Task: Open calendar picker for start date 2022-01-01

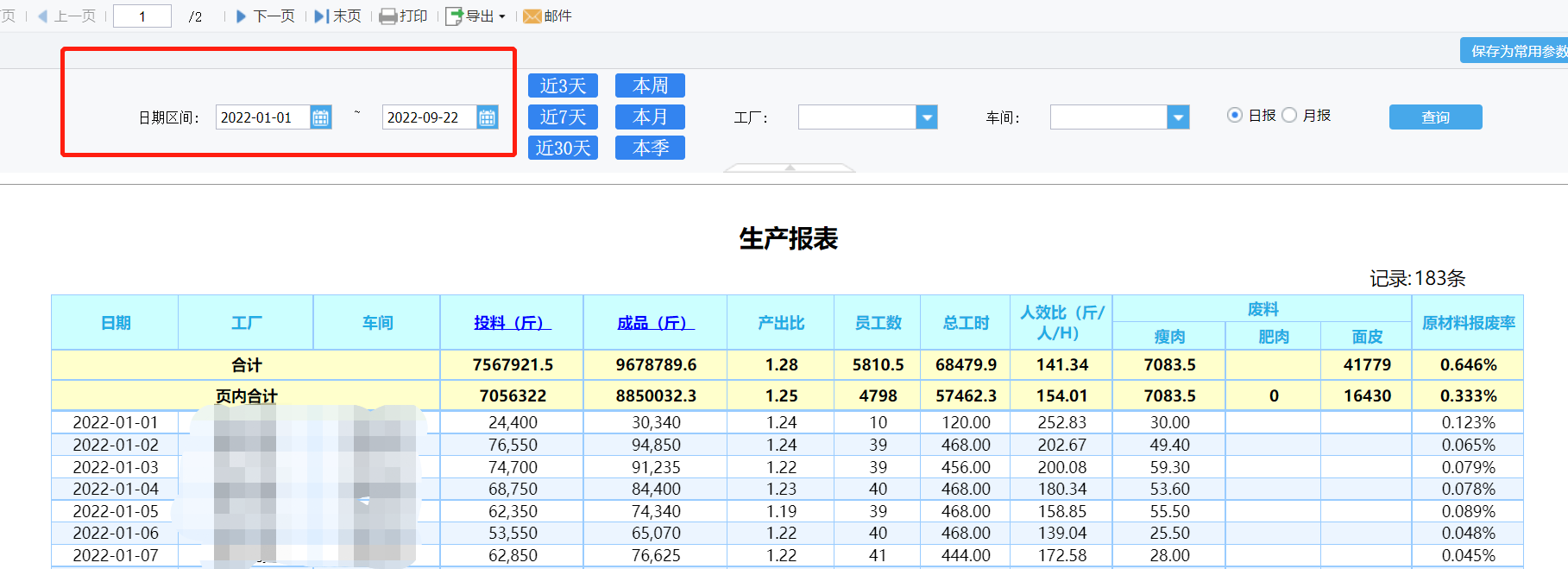Action: click(x=321, y=117)
